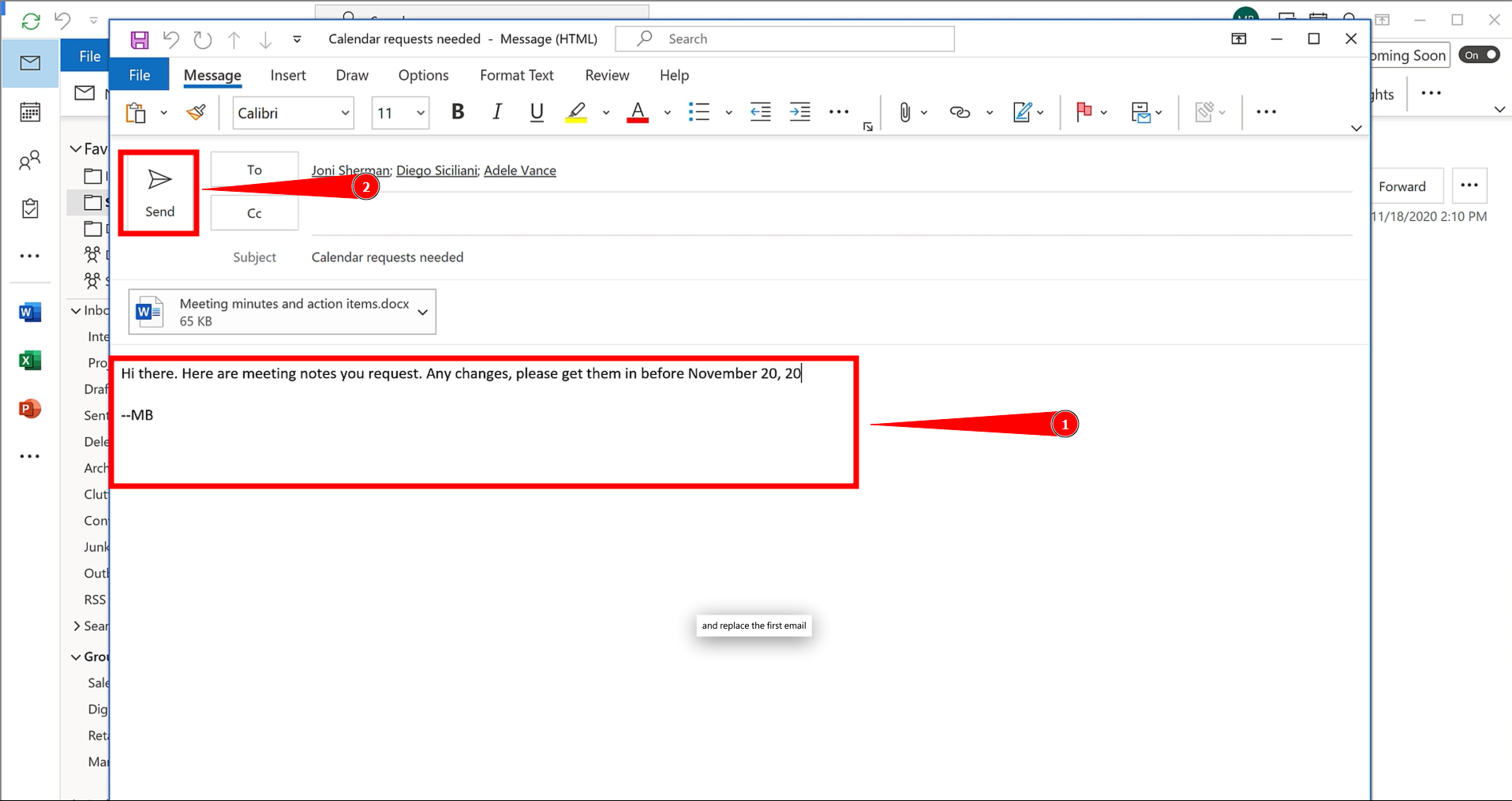
Task: Click the Attach File paperclip icon
Action: (904, 112)
